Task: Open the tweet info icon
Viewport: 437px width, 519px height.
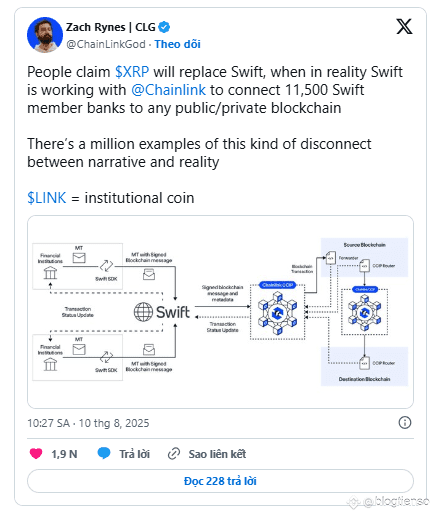Action: (405, 423)
